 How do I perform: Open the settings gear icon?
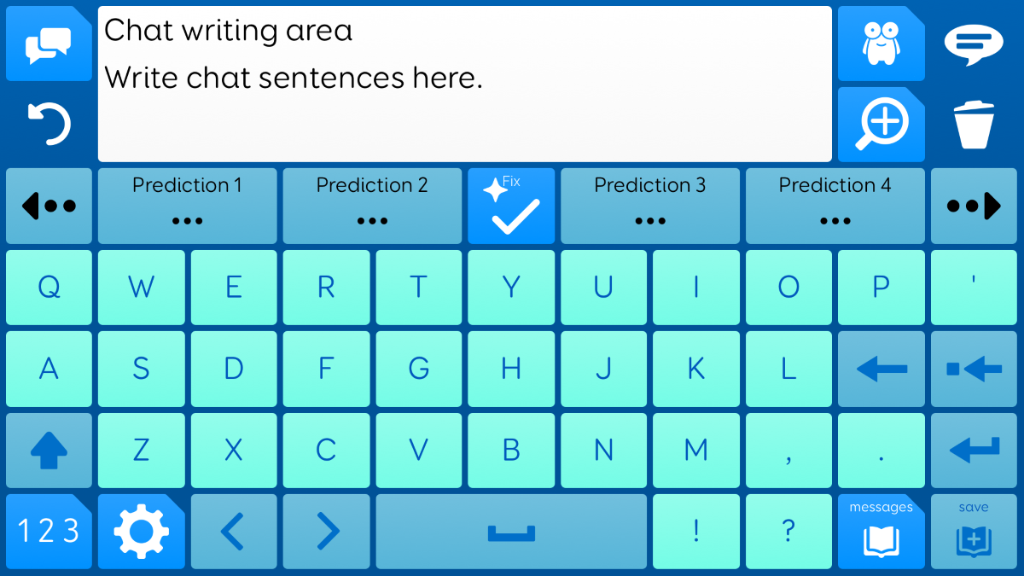pos(141,532)
